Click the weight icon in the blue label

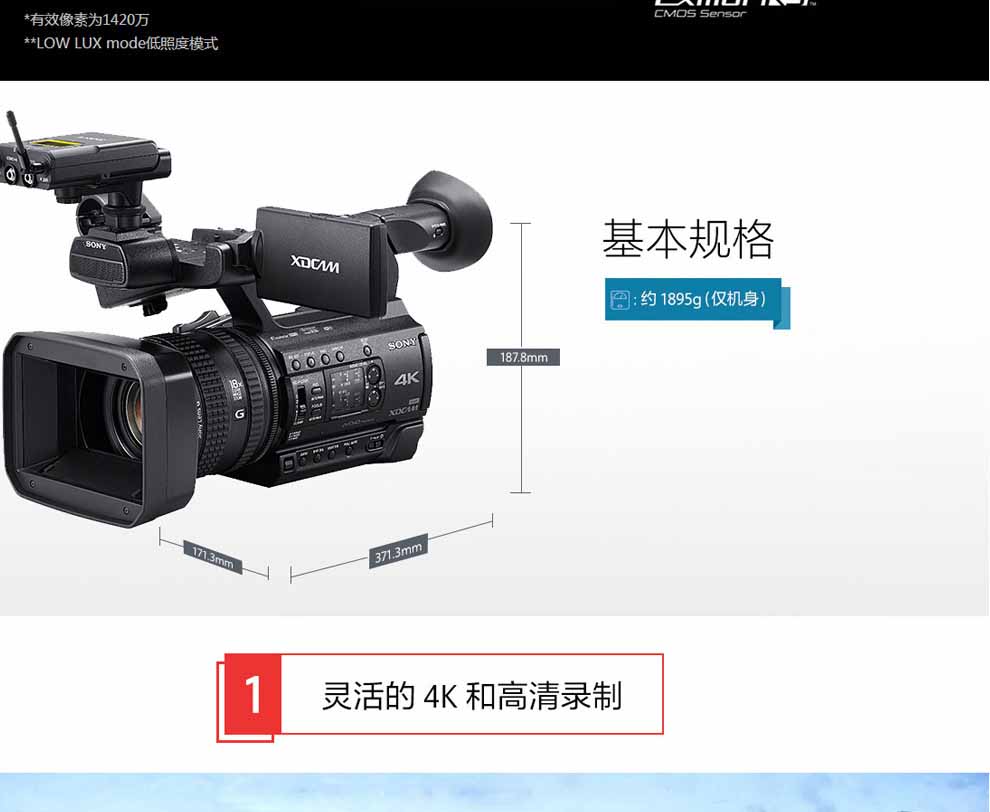pos(619,299)
